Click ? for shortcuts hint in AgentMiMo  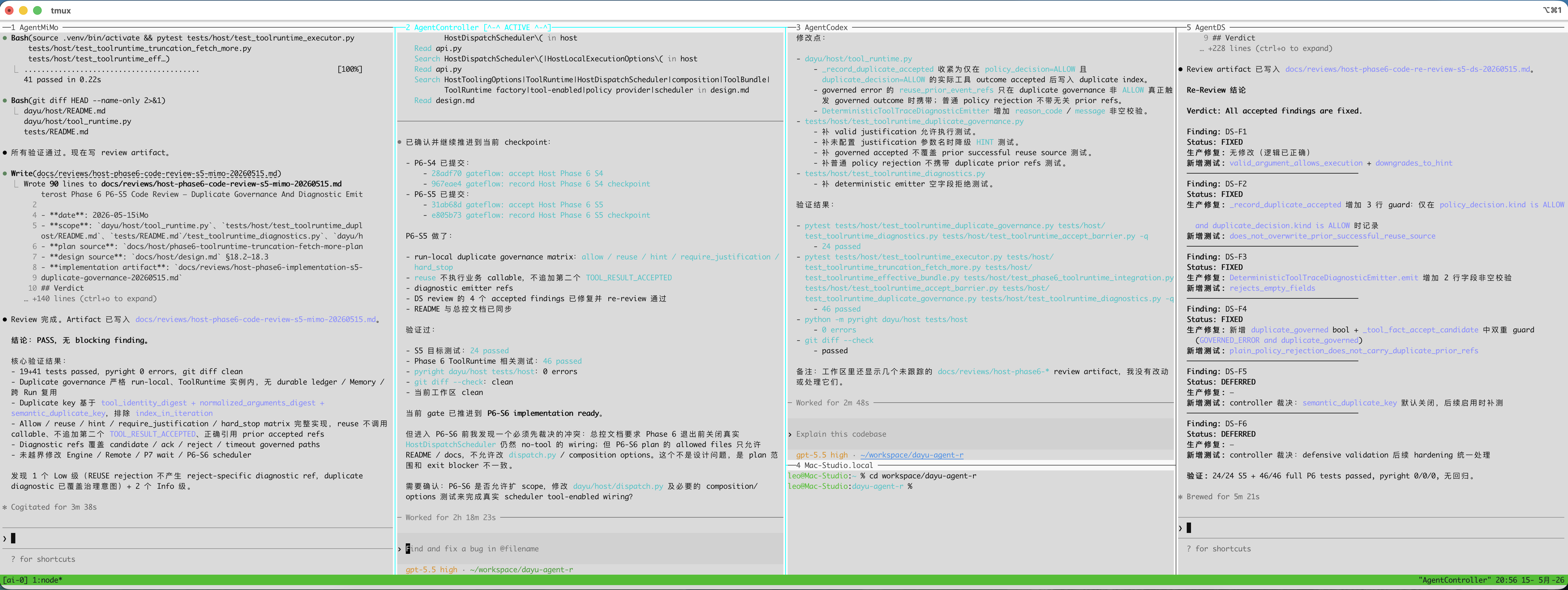point(43,560)
